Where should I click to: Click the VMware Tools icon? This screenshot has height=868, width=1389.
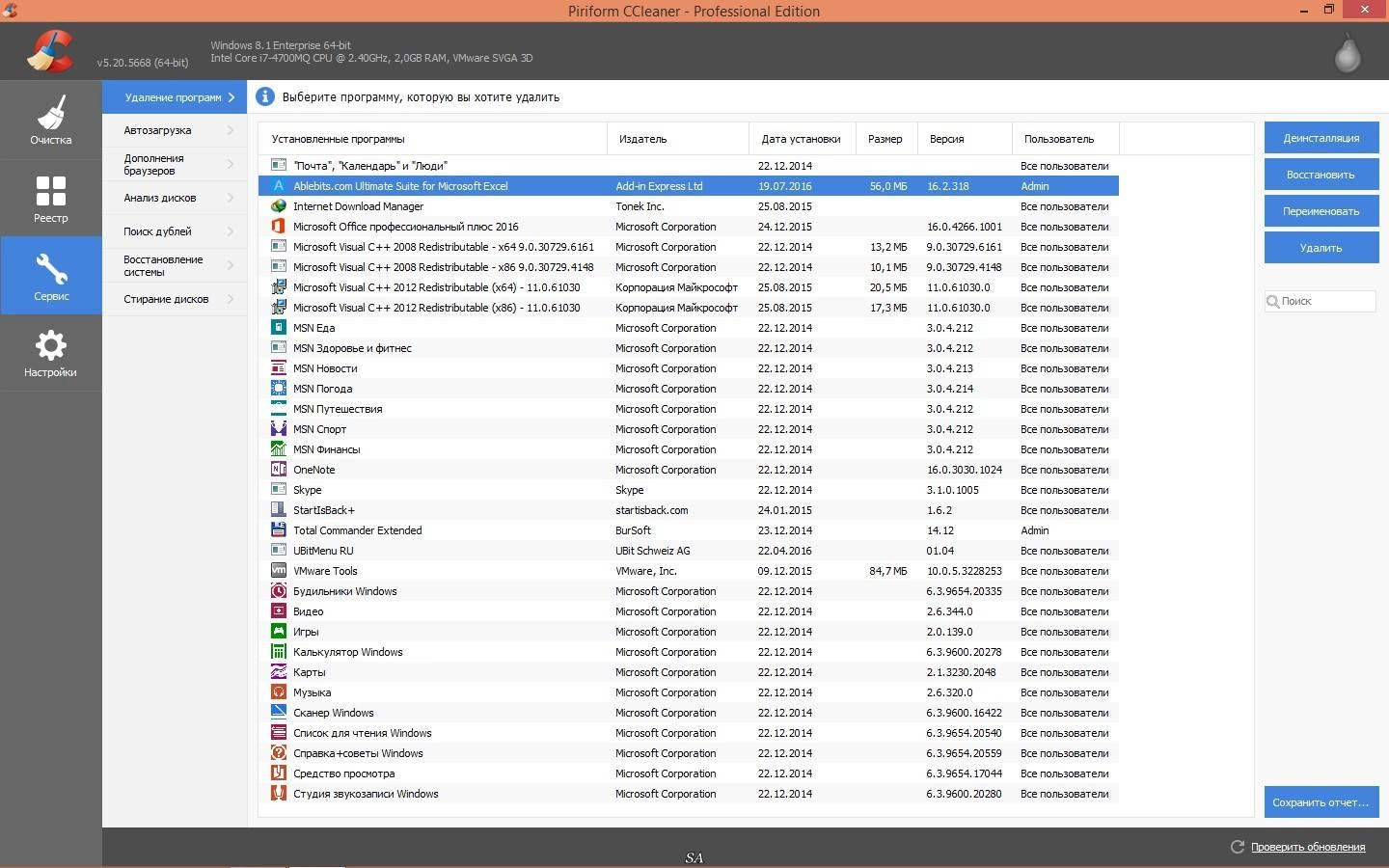tap(278, 571)
